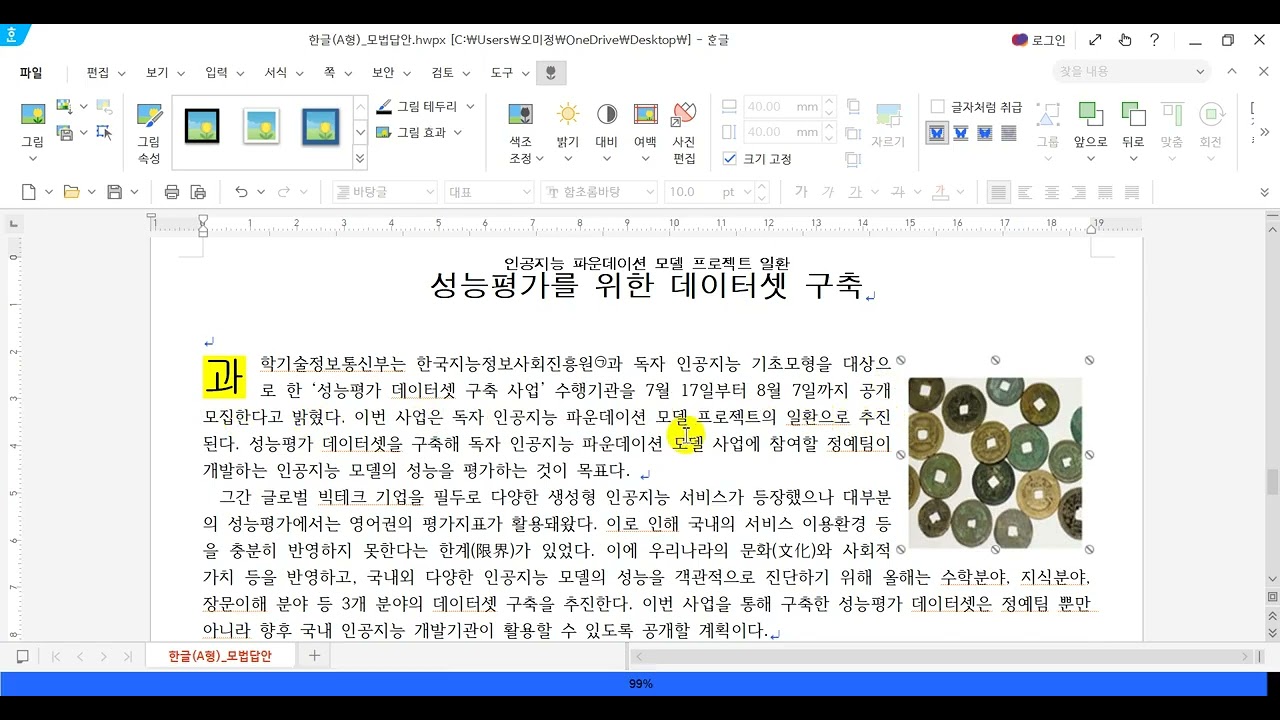Click the horizontal scrollbar at bottom
The height and width of the screenshot is (720, 1280).
tap(943, 657)
